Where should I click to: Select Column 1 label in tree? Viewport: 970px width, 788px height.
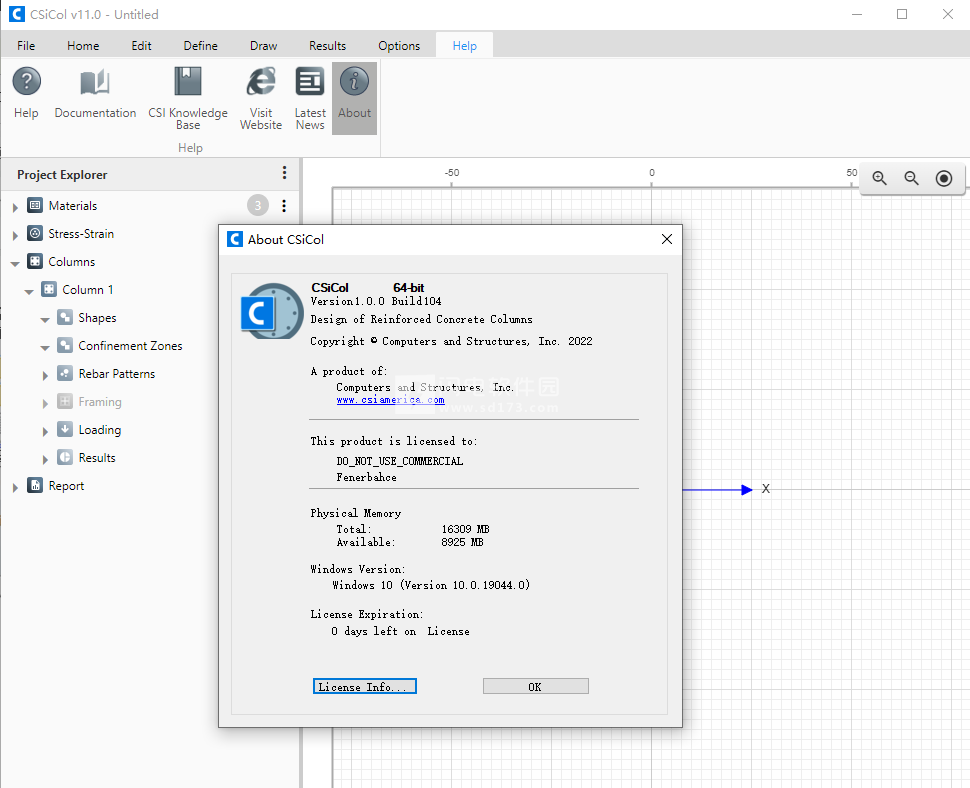tap(88, 289)
